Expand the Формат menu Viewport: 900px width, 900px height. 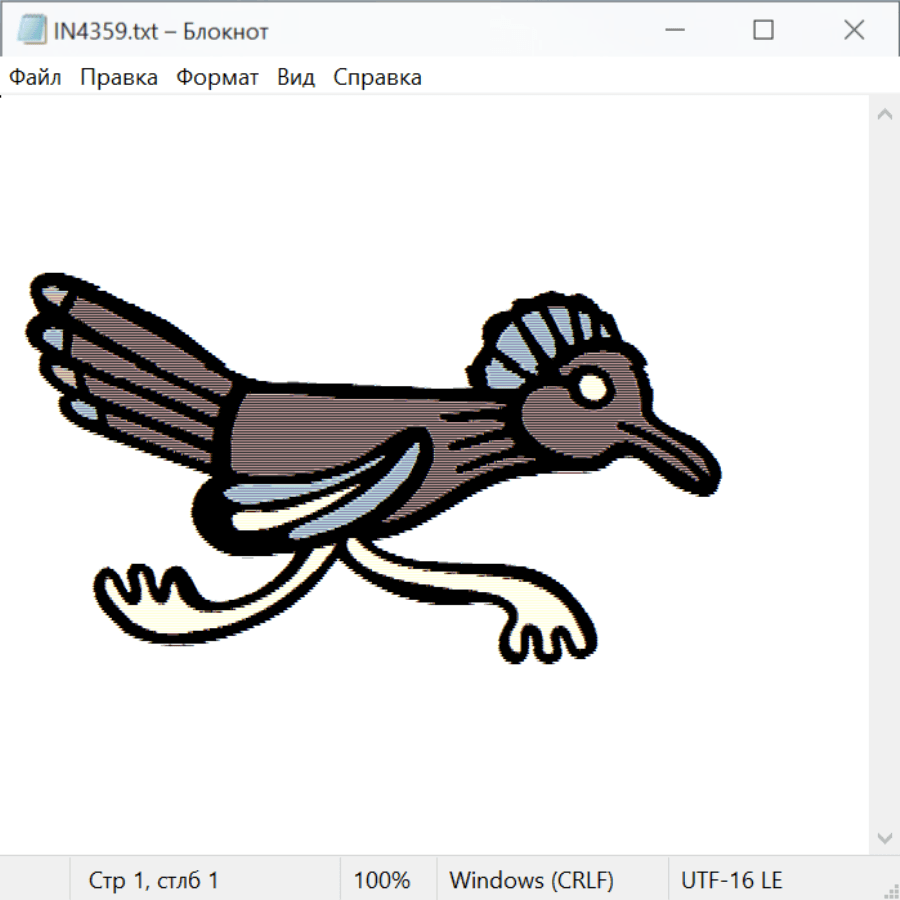click(x=217, y=78)
